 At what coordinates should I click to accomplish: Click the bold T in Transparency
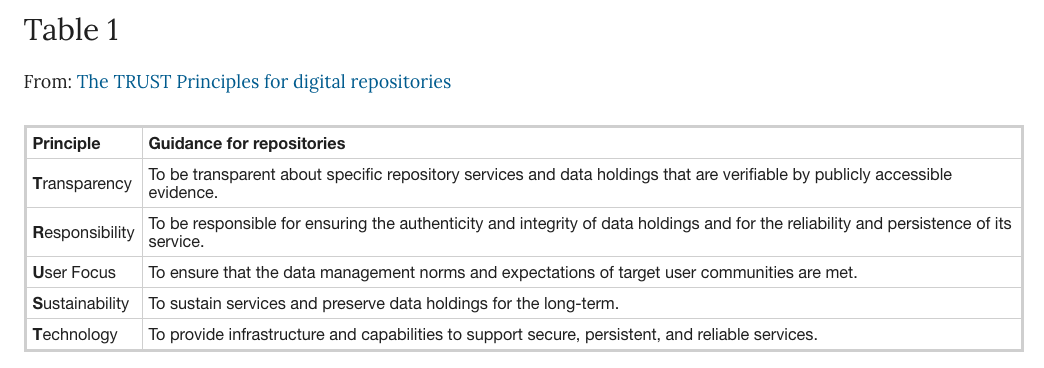tap(37, 183)
